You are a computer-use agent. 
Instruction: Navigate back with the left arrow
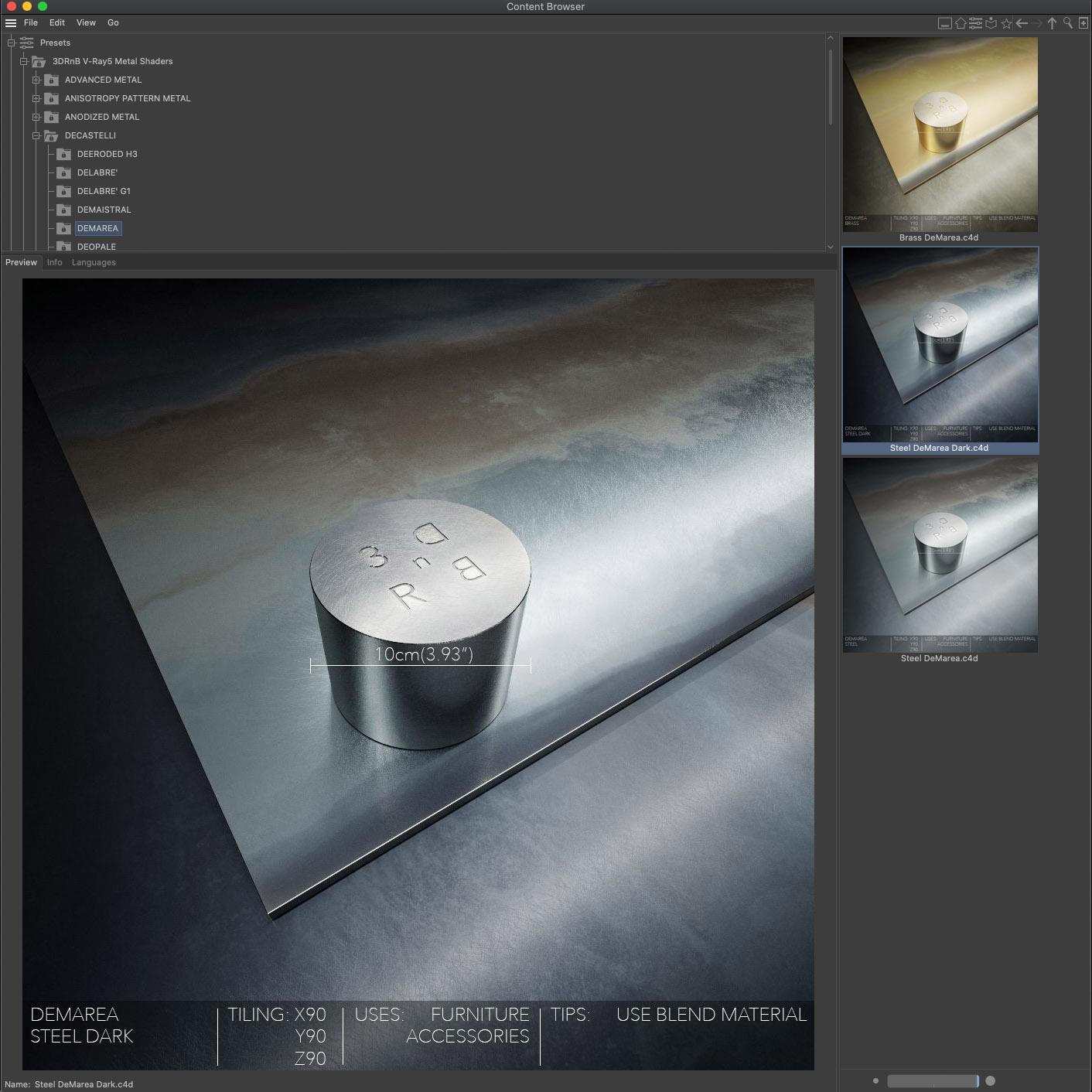1022,23
